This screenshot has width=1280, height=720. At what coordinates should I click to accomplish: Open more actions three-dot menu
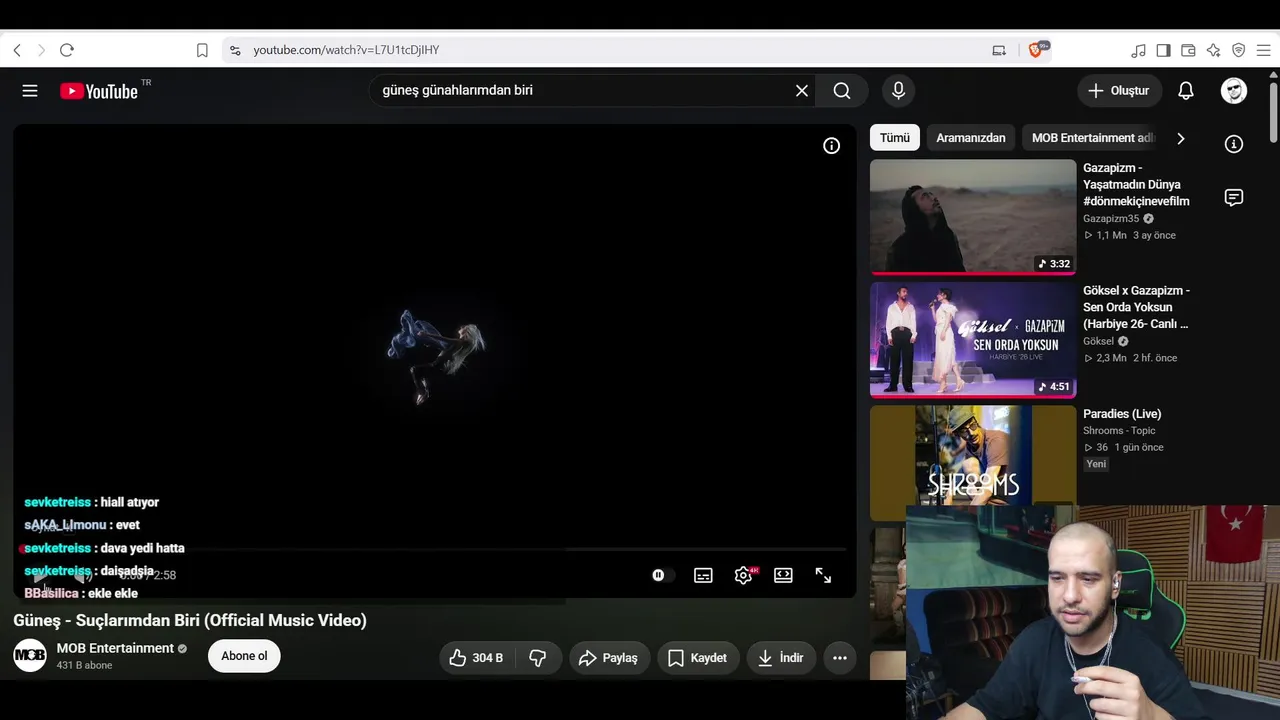click(840, 657)
